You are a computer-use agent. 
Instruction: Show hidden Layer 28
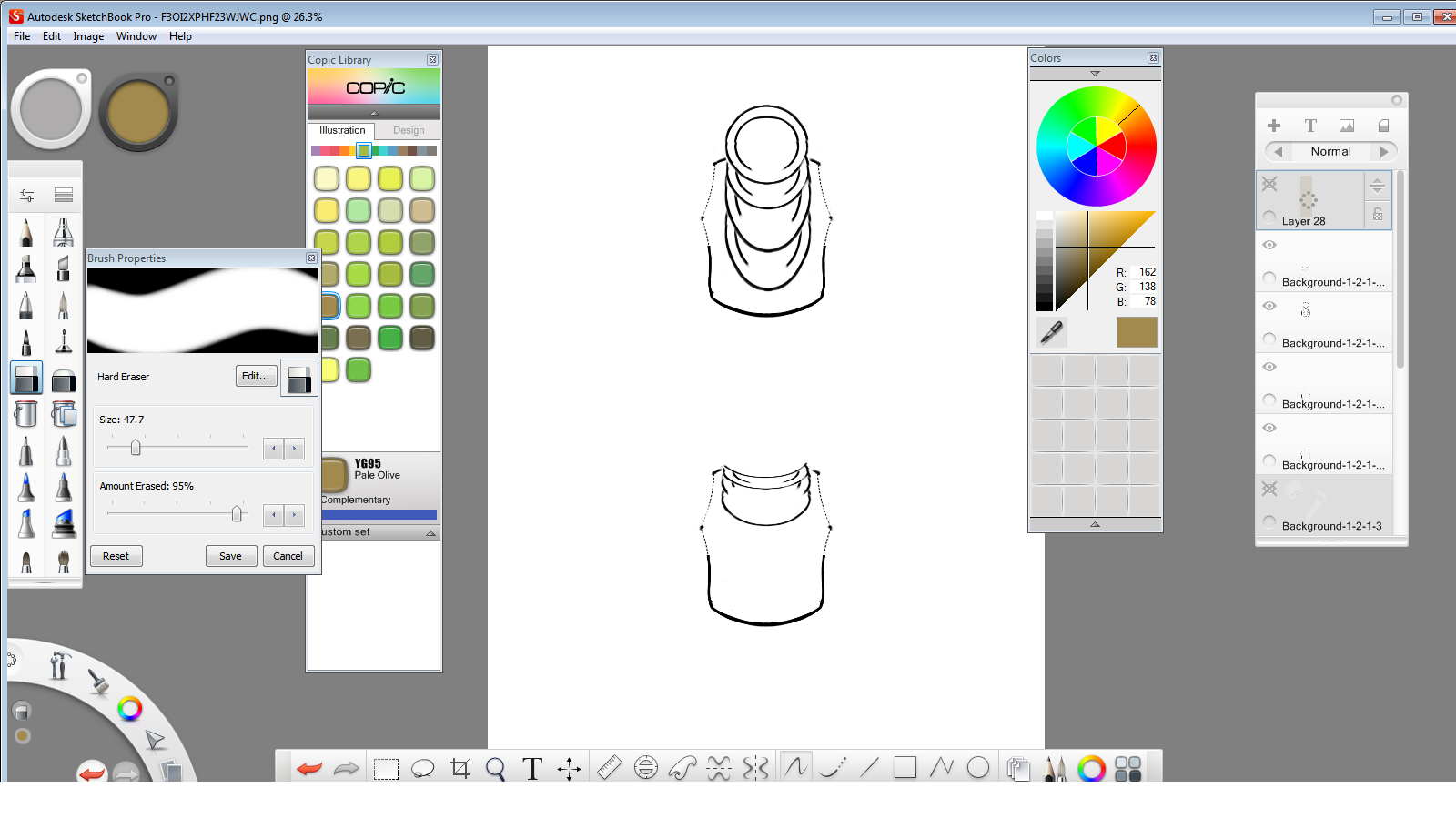(1269, 184)
